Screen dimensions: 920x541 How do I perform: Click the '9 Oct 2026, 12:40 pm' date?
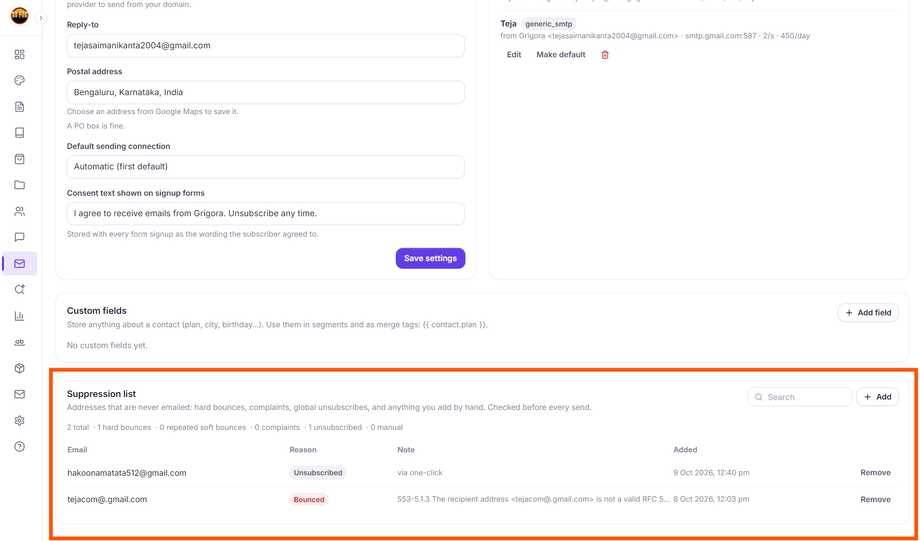click(711, 472)
